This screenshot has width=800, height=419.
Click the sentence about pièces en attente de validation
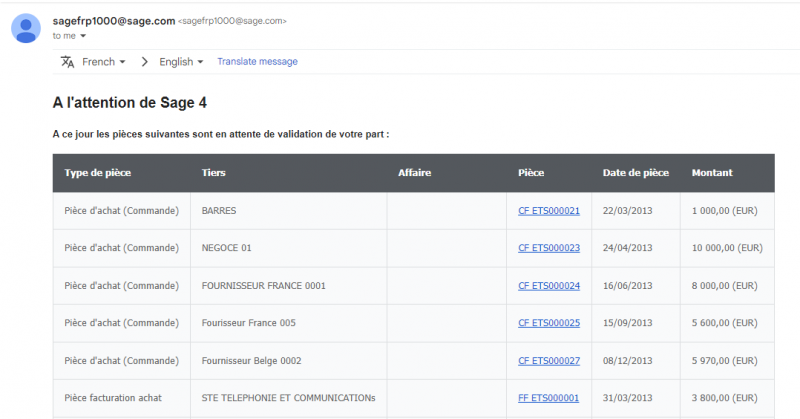221,134
